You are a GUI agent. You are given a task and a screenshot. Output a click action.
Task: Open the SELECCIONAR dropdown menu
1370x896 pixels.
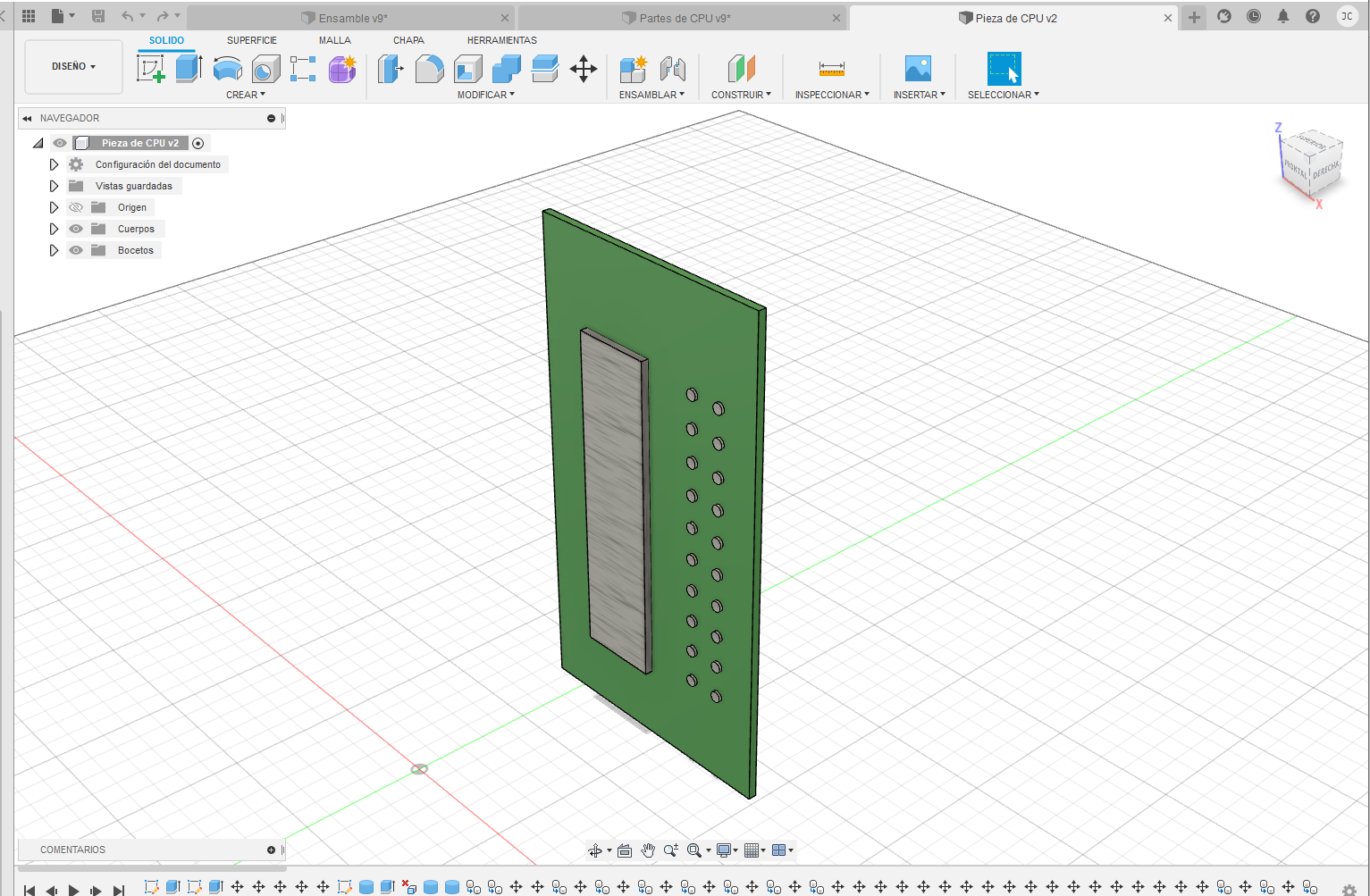click(x=1004, y=95)
